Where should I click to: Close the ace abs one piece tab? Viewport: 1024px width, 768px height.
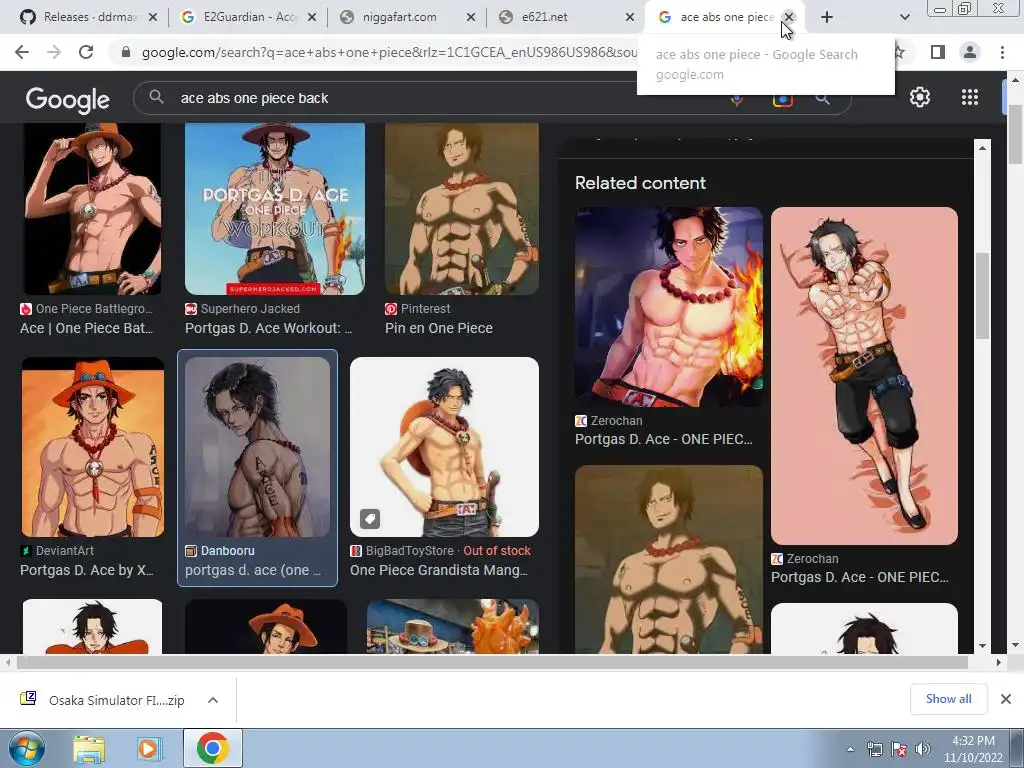[789, 17]
